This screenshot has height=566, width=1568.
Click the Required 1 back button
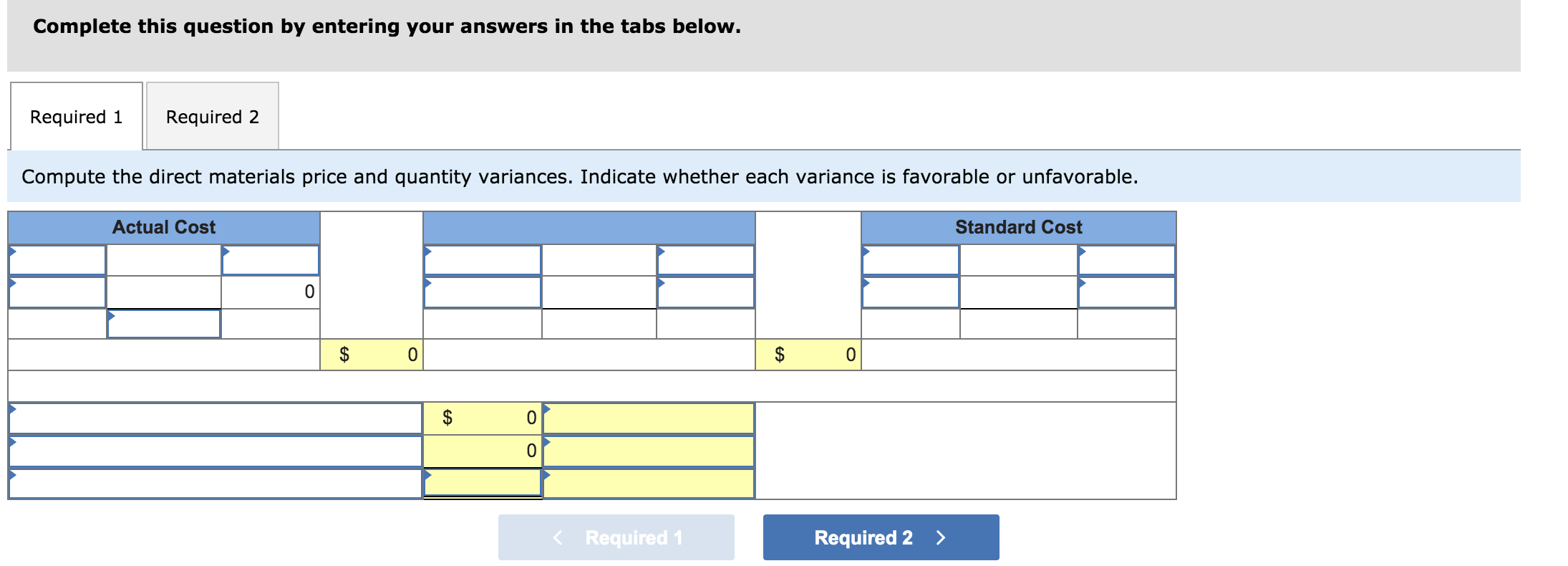coord(616,537)
